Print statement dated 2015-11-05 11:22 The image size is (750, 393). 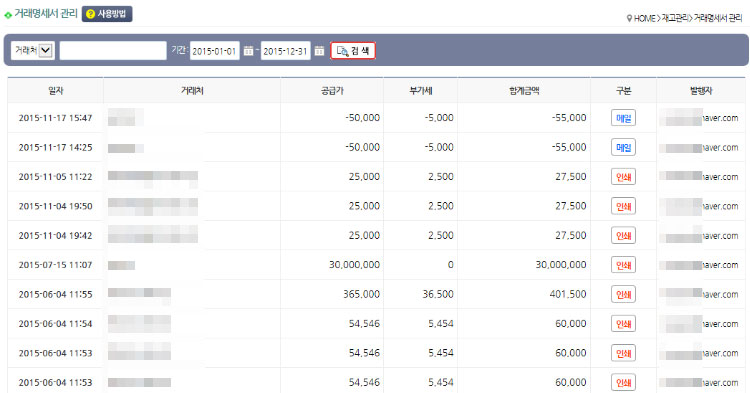[x=623, y=177]
